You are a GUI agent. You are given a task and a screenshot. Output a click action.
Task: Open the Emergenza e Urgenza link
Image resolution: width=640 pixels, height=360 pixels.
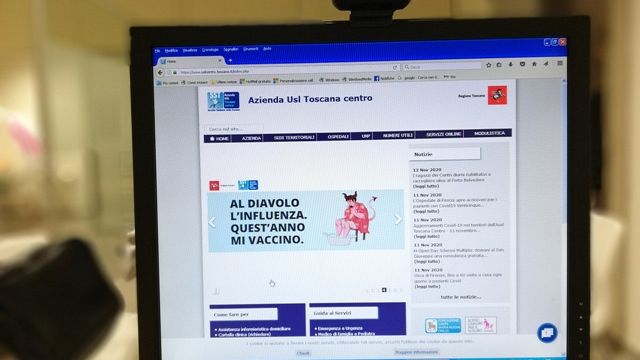pos(340,328)
